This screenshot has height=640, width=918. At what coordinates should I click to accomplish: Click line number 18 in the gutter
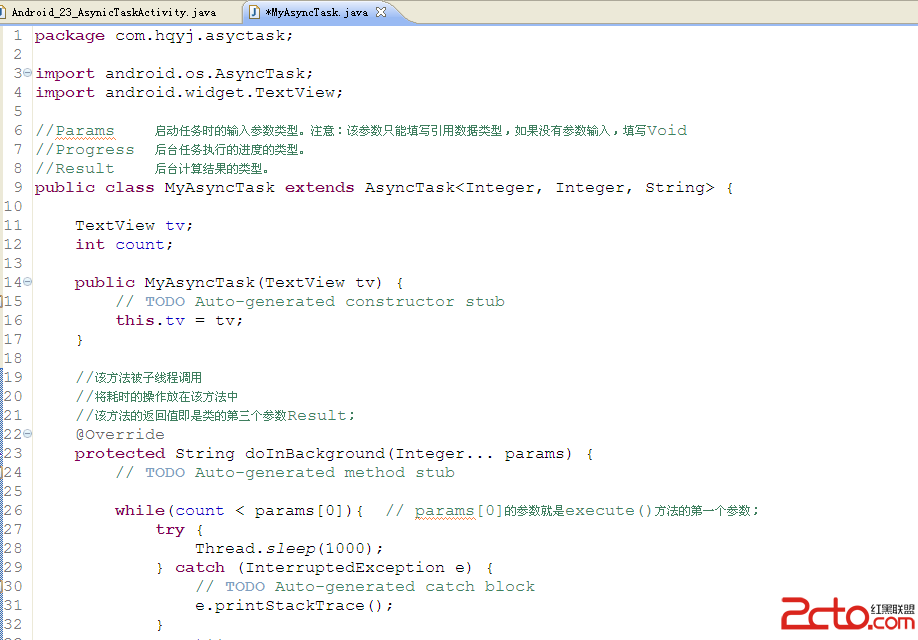(13, 358)
